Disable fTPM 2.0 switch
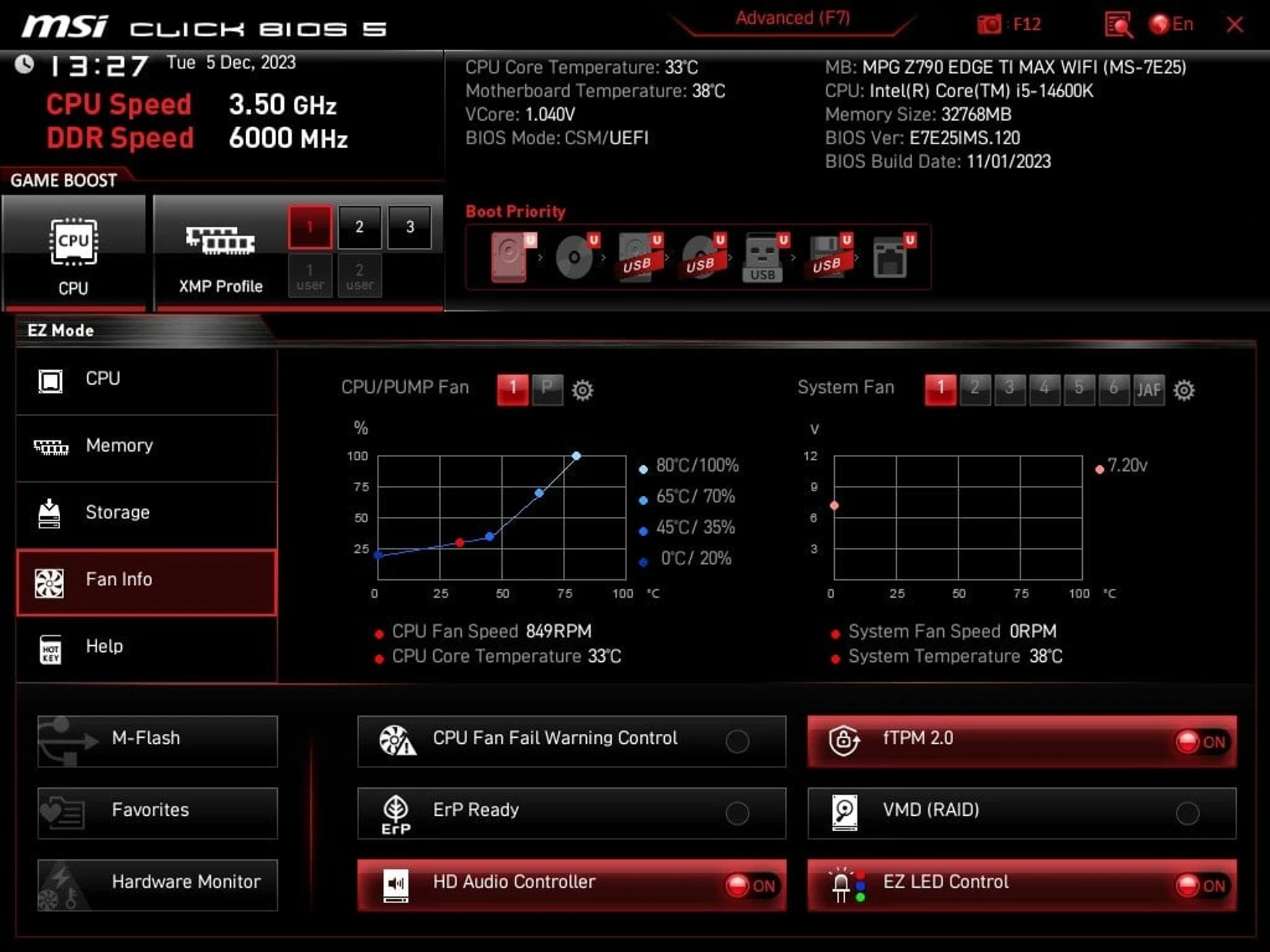This screenshot has height=952, width=1270. 1201,741
